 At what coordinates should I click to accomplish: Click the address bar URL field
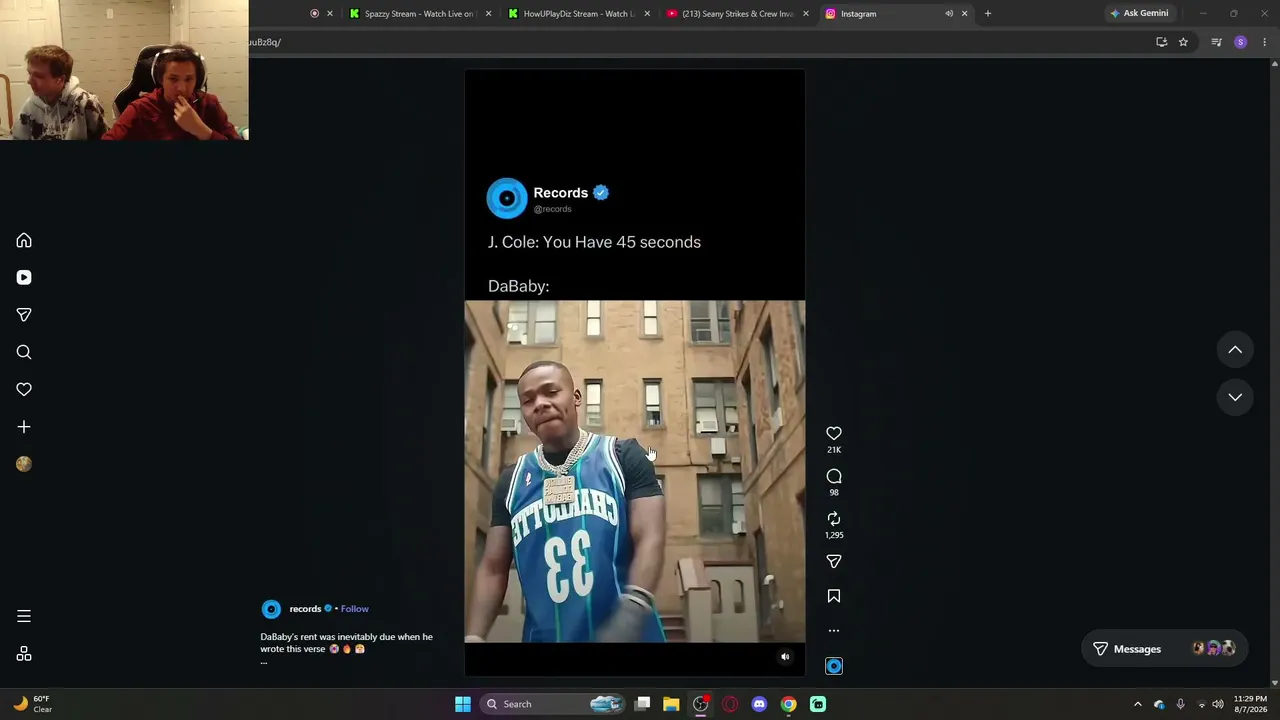click(x=700, y=42)
